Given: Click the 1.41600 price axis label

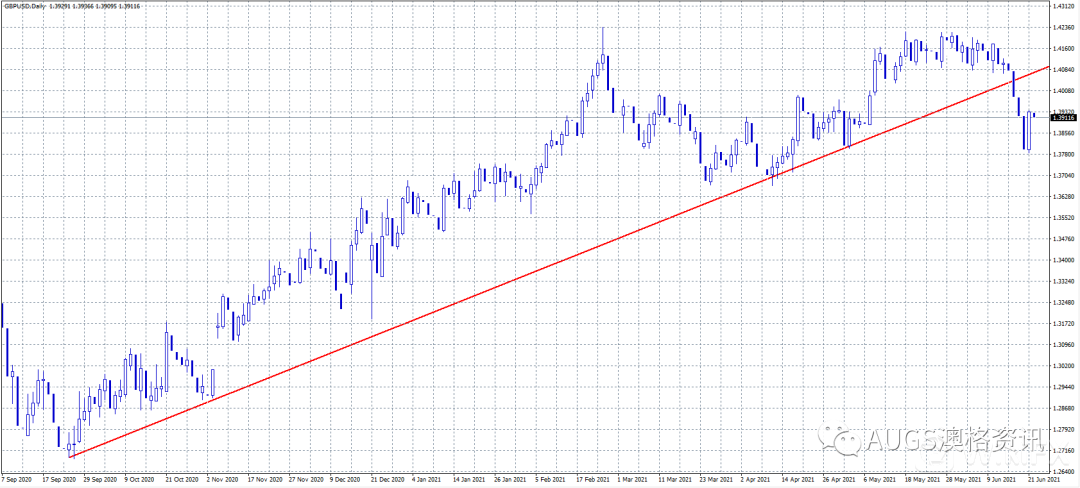Looking at the screenshot, I should click(1063, 48).
